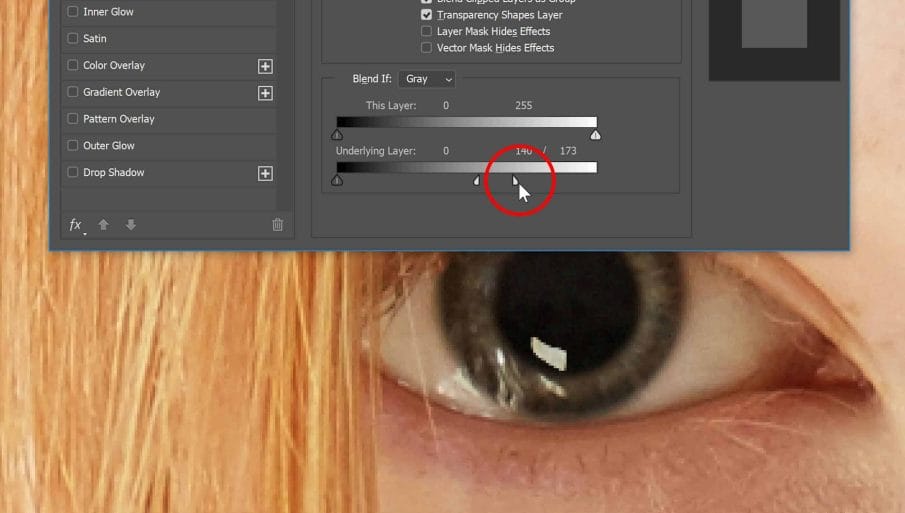Viewport: 905px width, 513px height.
Task: Click the This Layer white slider handle
Action: click(596, 134)
